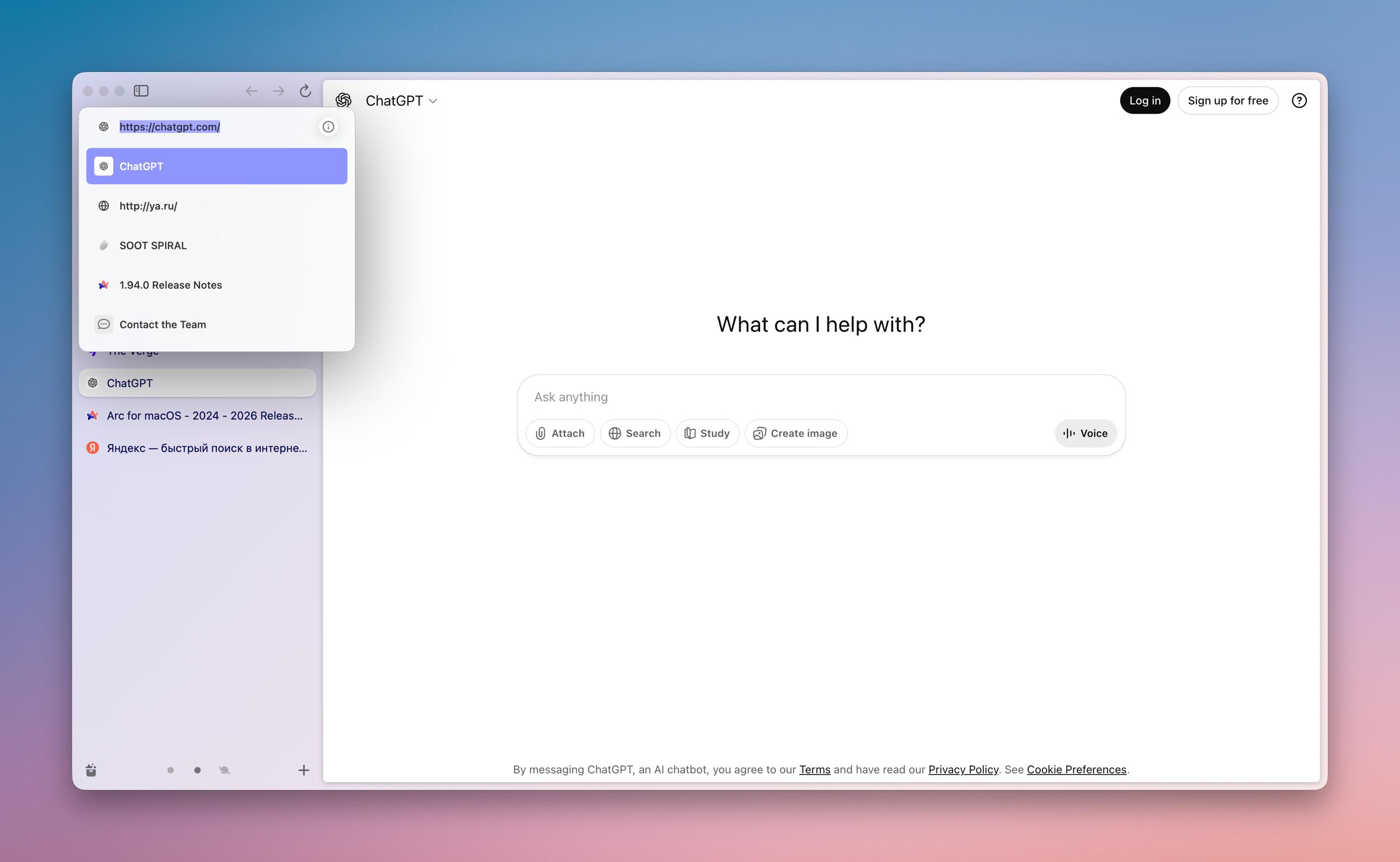Switch to the planet space icon
This screenshot has height=862, width=1400.
coord(224,770)
